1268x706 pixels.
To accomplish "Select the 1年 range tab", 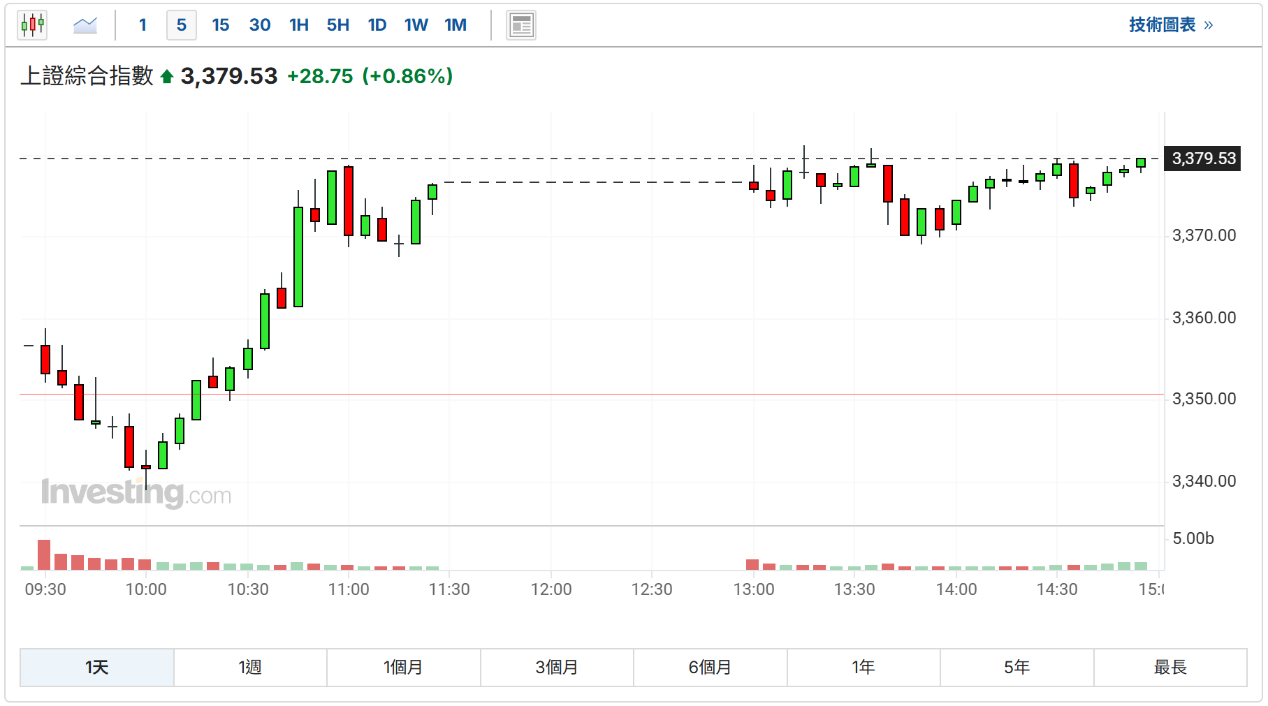I will pyautogui.click(x=863, y=667).
